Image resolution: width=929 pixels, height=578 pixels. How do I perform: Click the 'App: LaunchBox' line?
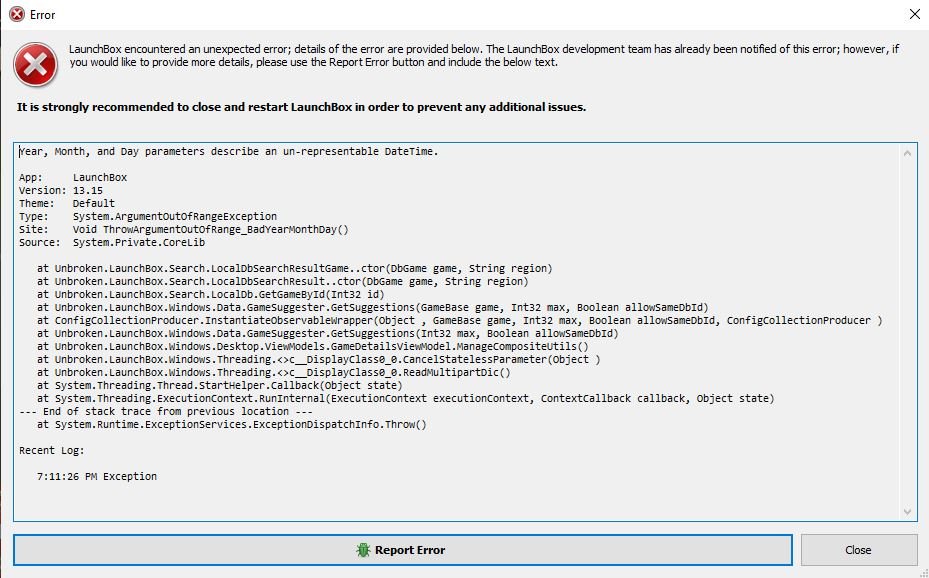tap(73, 178)
